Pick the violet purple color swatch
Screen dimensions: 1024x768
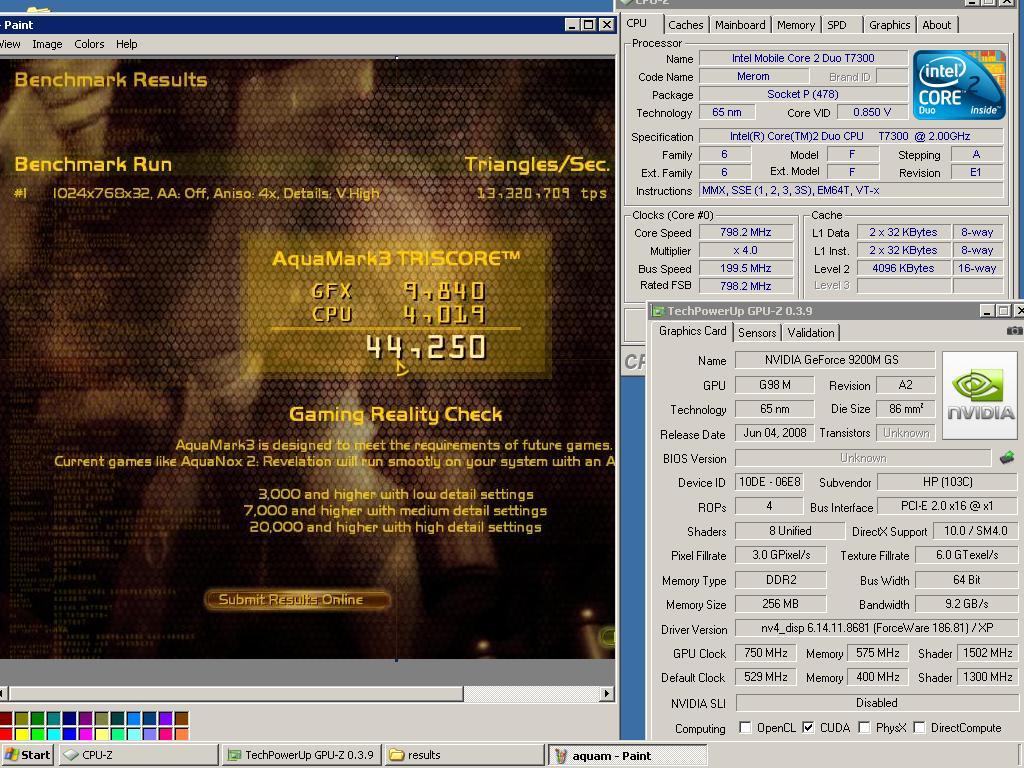pos(165,718)
